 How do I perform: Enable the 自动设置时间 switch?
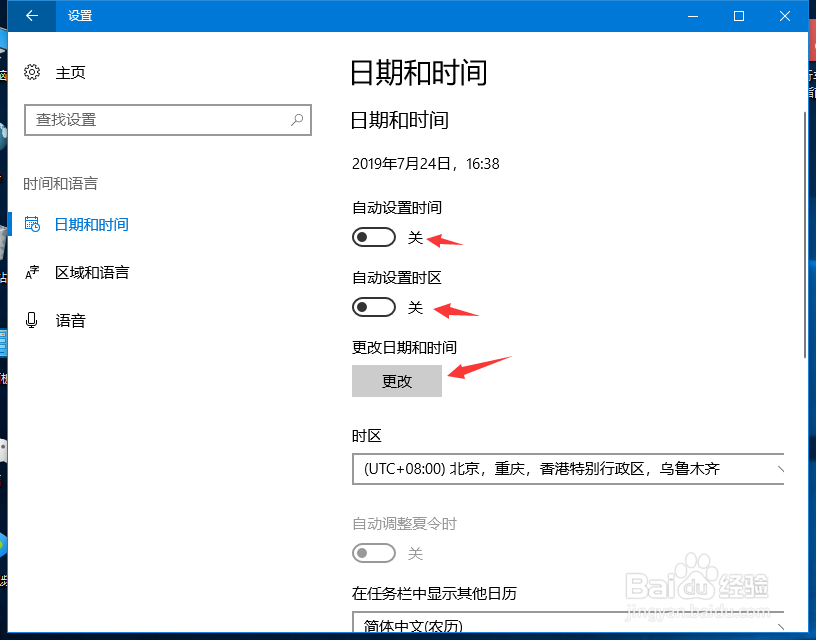(x=374, y=237)
